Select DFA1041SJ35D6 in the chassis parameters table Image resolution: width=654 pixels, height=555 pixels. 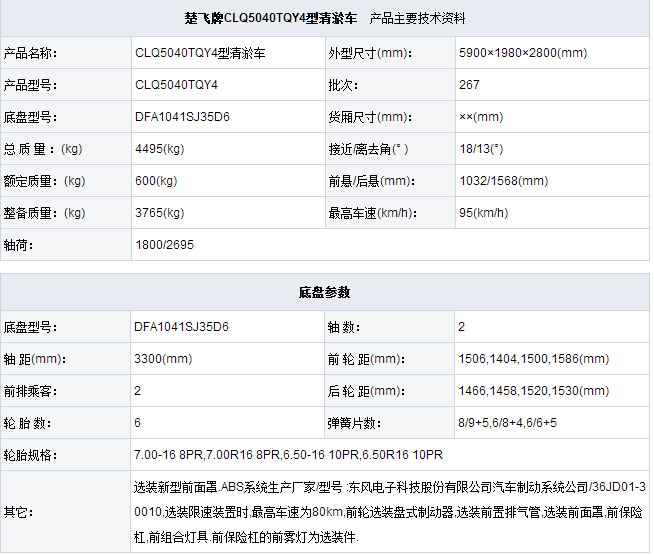tap(181, 327)
